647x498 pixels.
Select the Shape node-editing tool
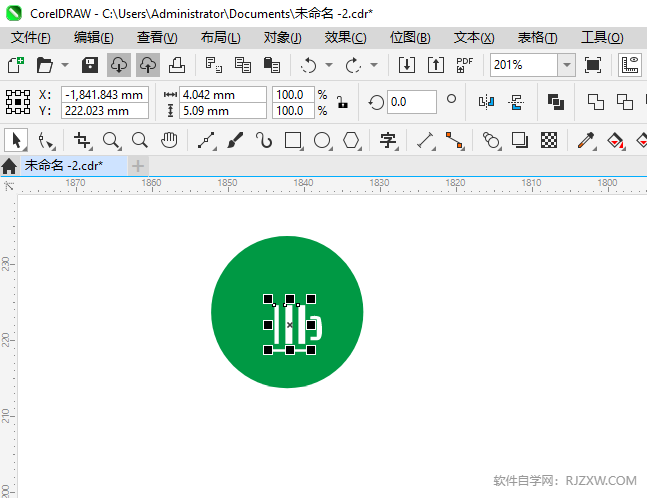46,140
